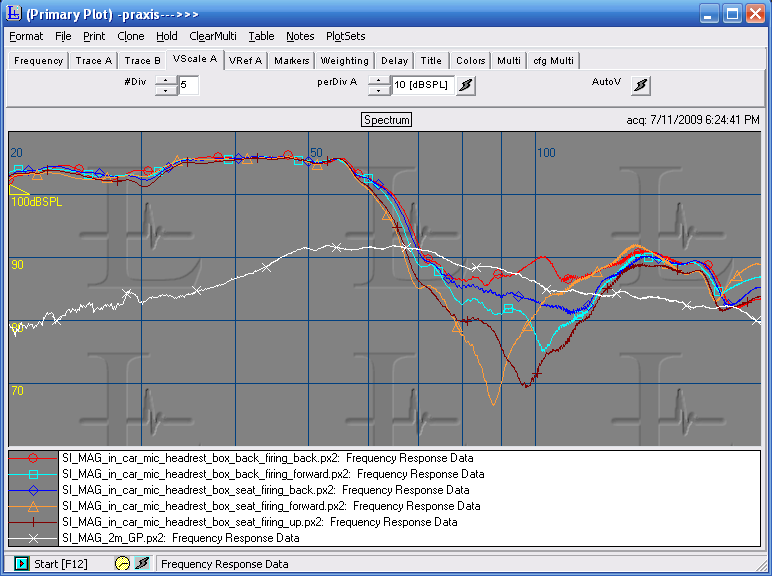Open the ClearMulti menu

tap(213, 36)
